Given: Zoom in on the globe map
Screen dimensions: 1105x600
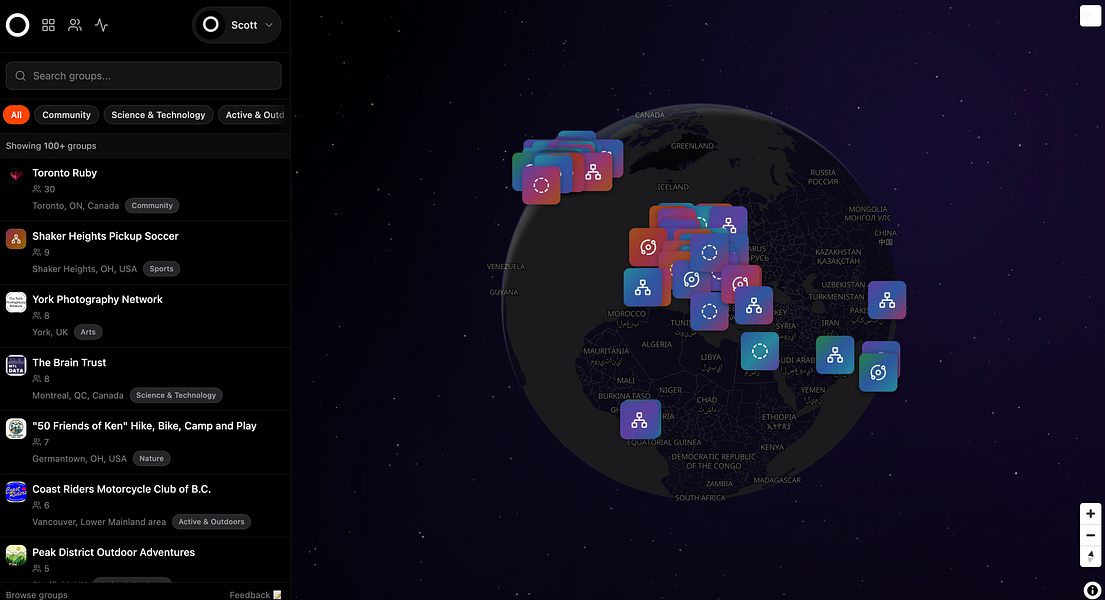Looking at the screenshot, I should (1090, 514).
